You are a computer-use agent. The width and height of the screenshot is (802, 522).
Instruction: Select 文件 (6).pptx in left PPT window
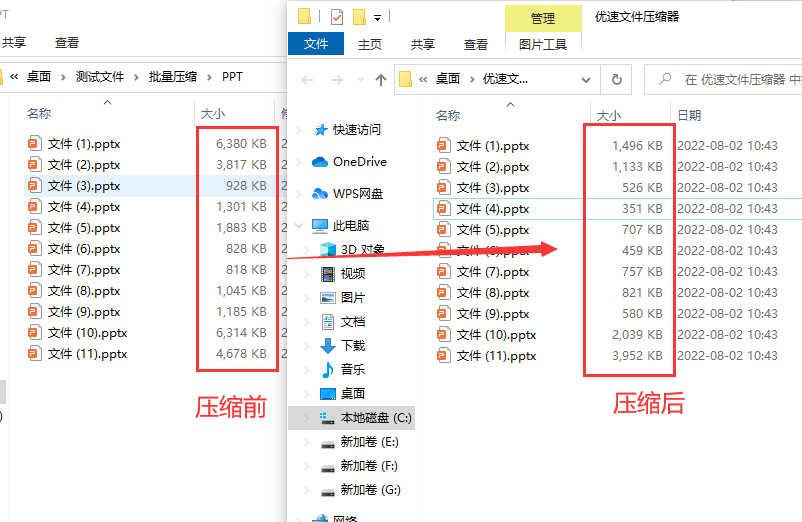(x=83, y=249)
